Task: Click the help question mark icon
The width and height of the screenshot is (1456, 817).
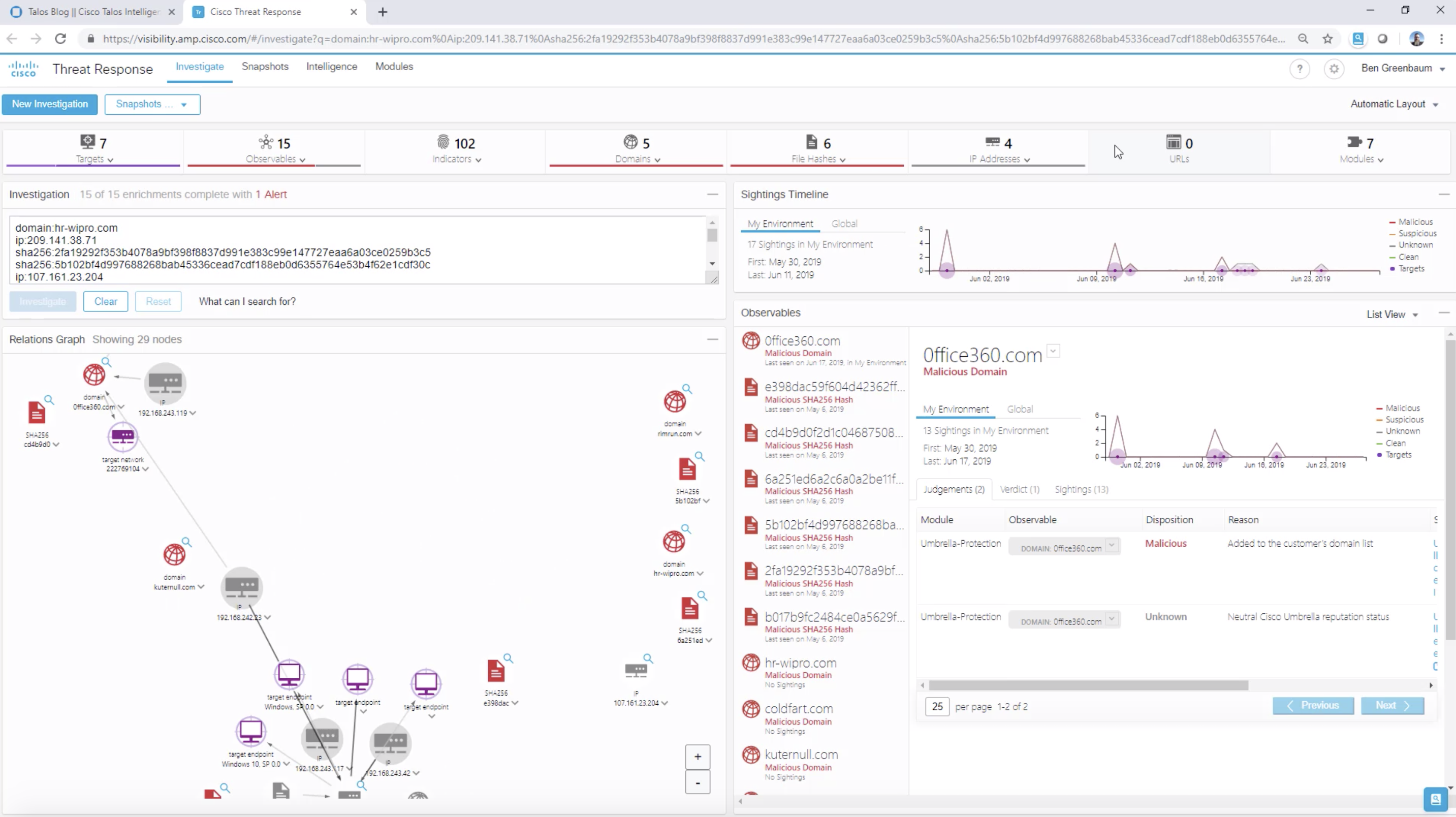Action: 1300,69
